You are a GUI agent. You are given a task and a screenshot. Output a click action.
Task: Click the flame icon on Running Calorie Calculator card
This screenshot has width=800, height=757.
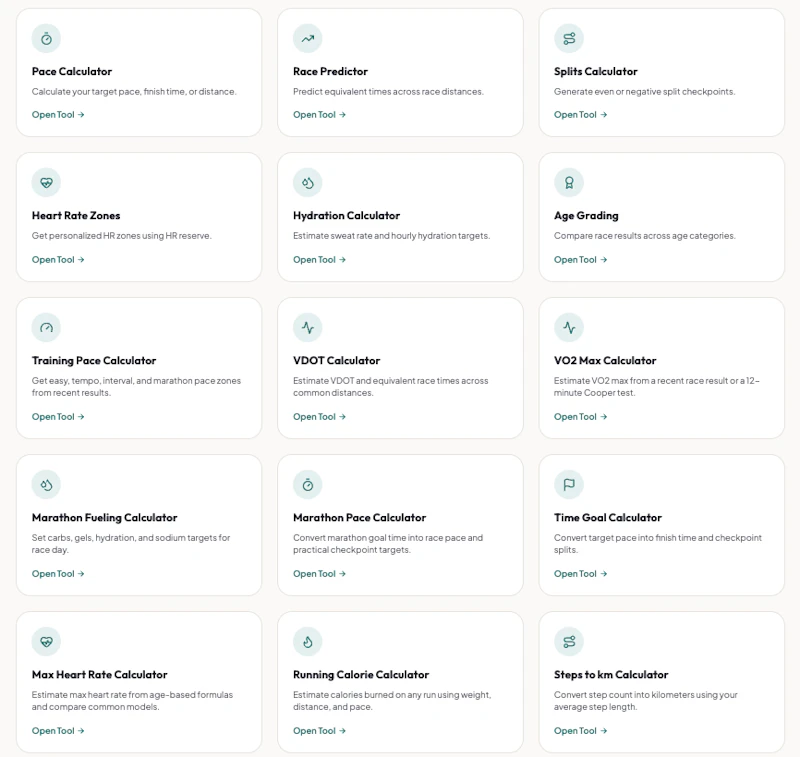[x=308, y=642]
